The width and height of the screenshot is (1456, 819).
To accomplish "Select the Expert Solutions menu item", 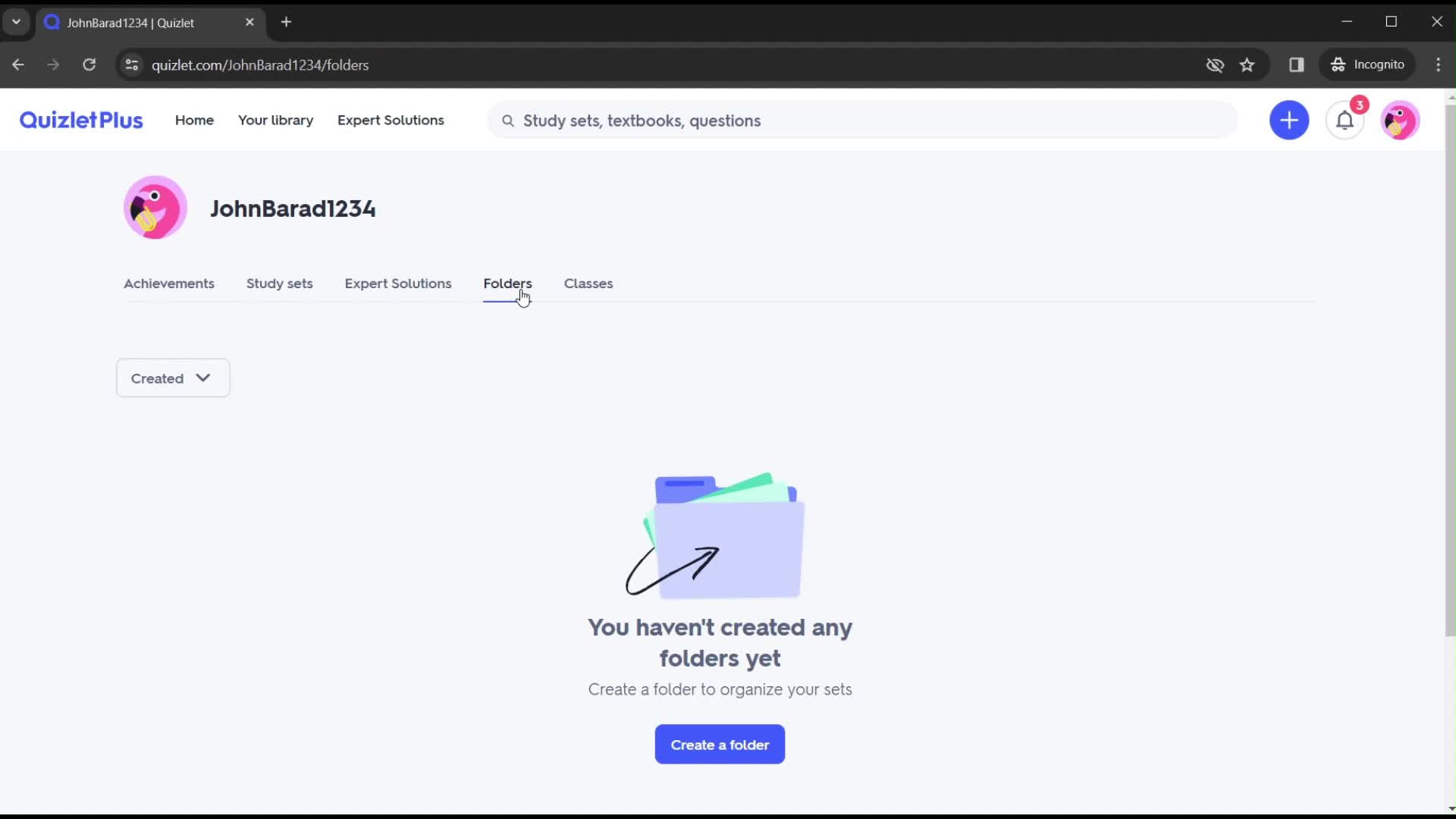I will (x=391, y=119).
